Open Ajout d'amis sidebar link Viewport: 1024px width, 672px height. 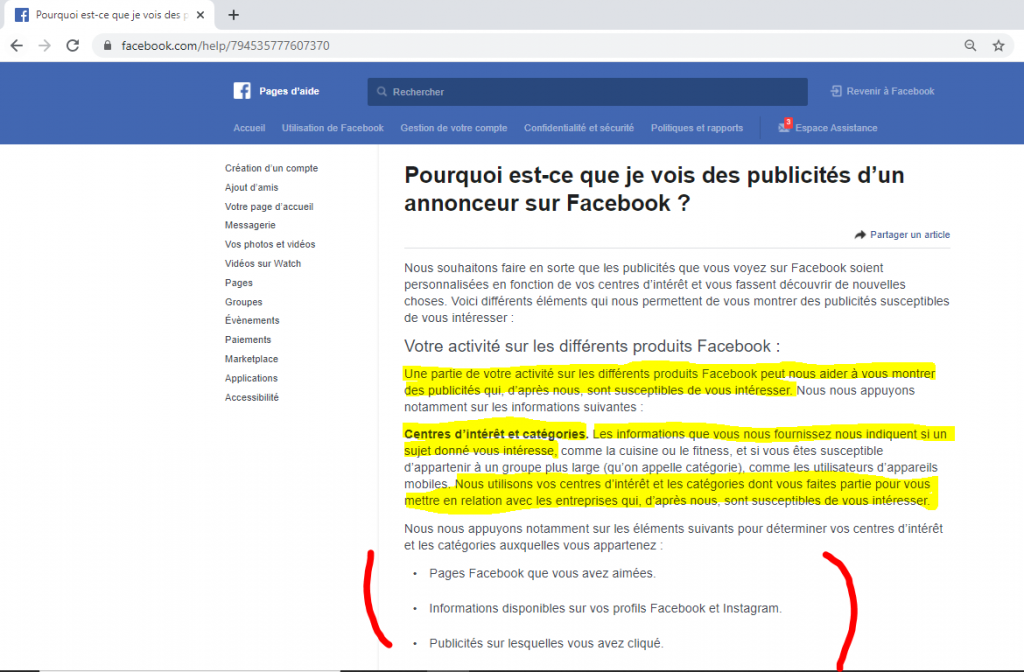251,187
